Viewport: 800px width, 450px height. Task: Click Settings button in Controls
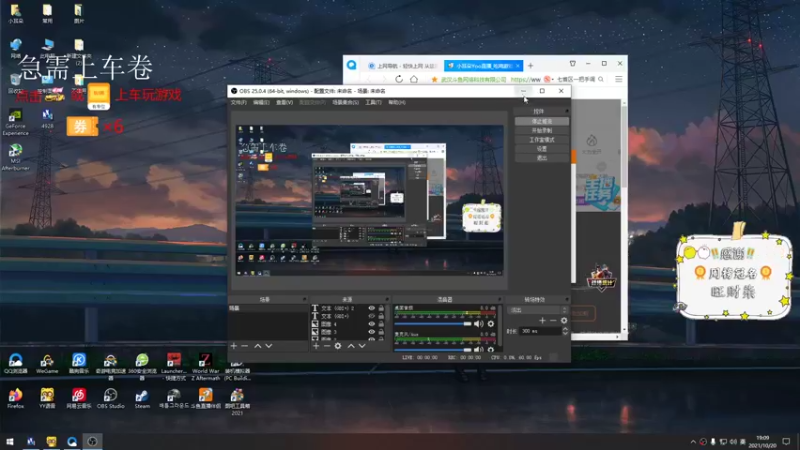(x=542, y=149)
